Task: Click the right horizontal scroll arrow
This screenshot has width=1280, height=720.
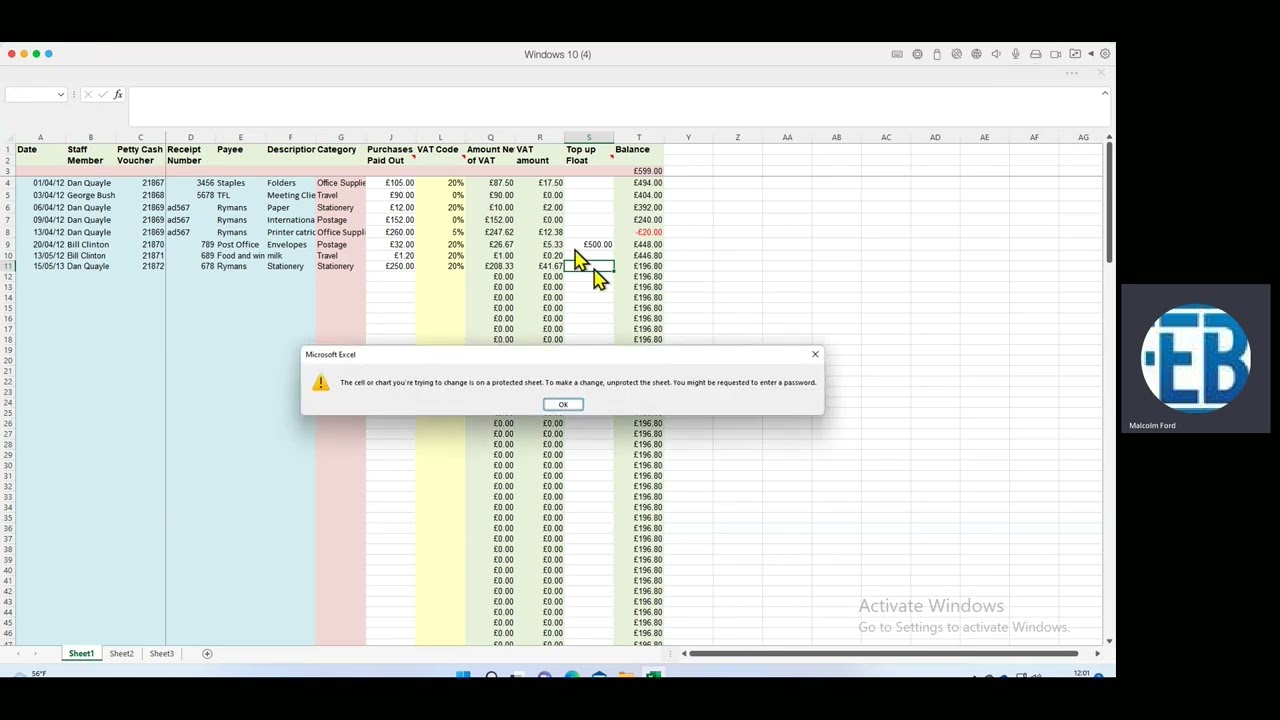Action: 1097,653
